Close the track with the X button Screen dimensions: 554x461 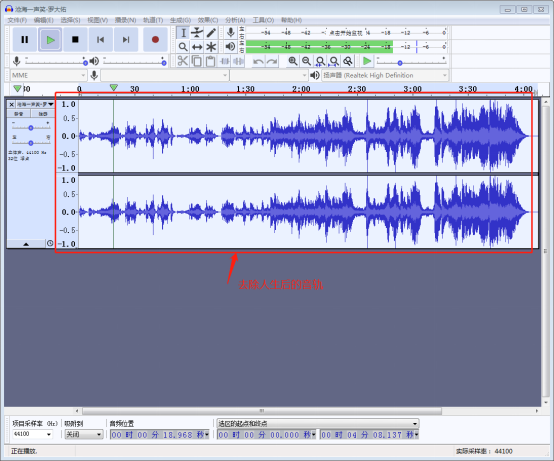[x=11, y=104]
